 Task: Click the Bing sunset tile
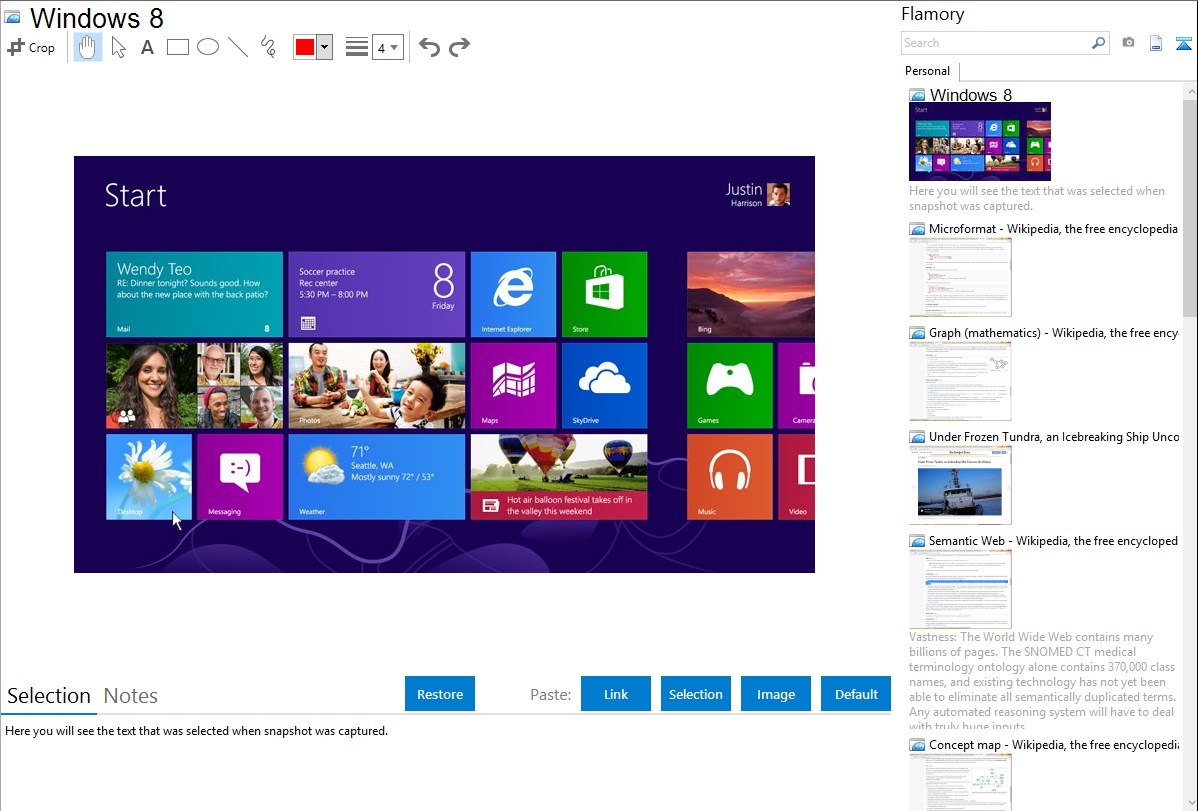(x=750, y=294)
